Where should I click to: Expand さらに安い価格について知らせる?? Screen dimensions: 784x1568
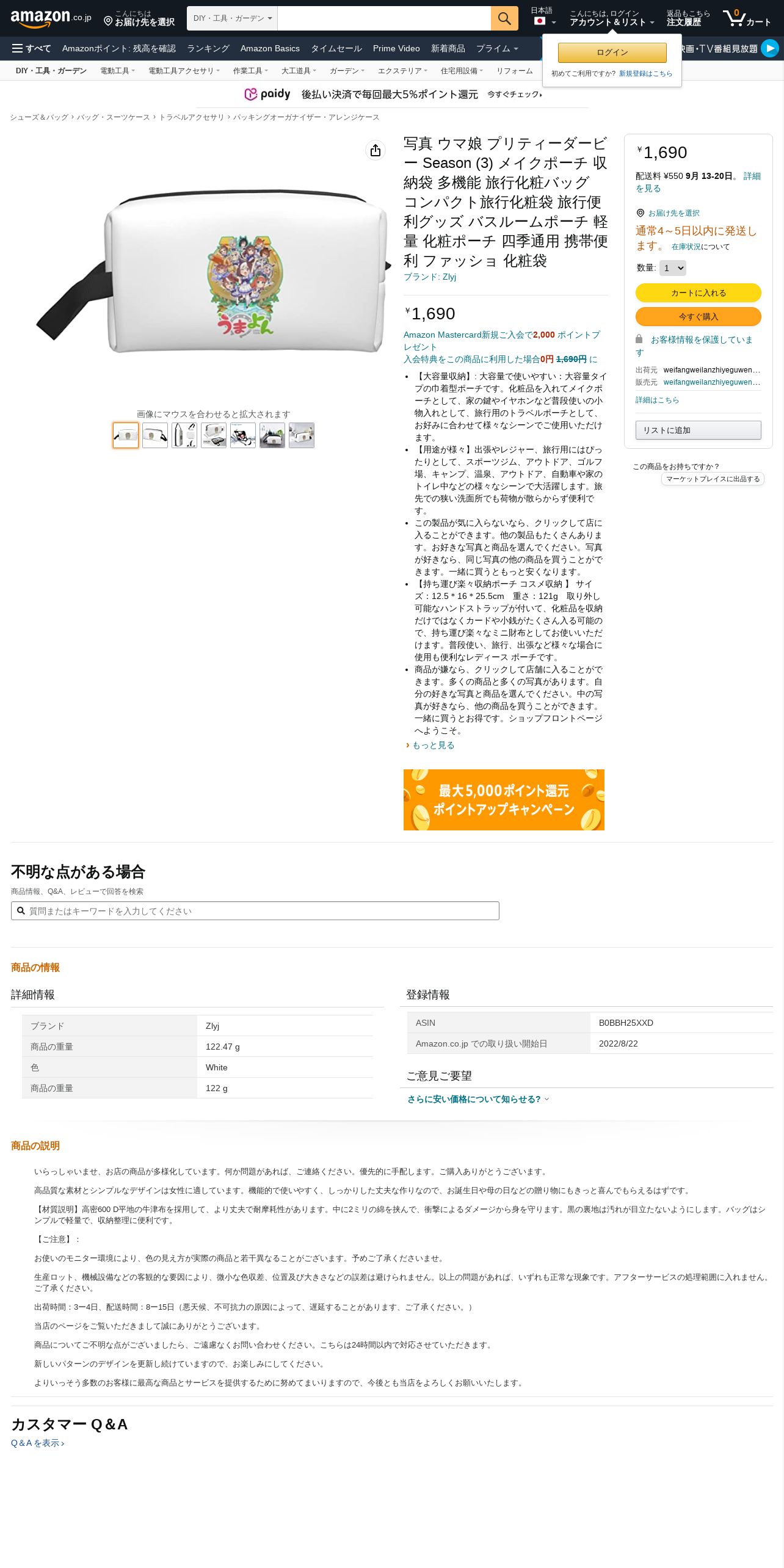tap(478, 1099)
